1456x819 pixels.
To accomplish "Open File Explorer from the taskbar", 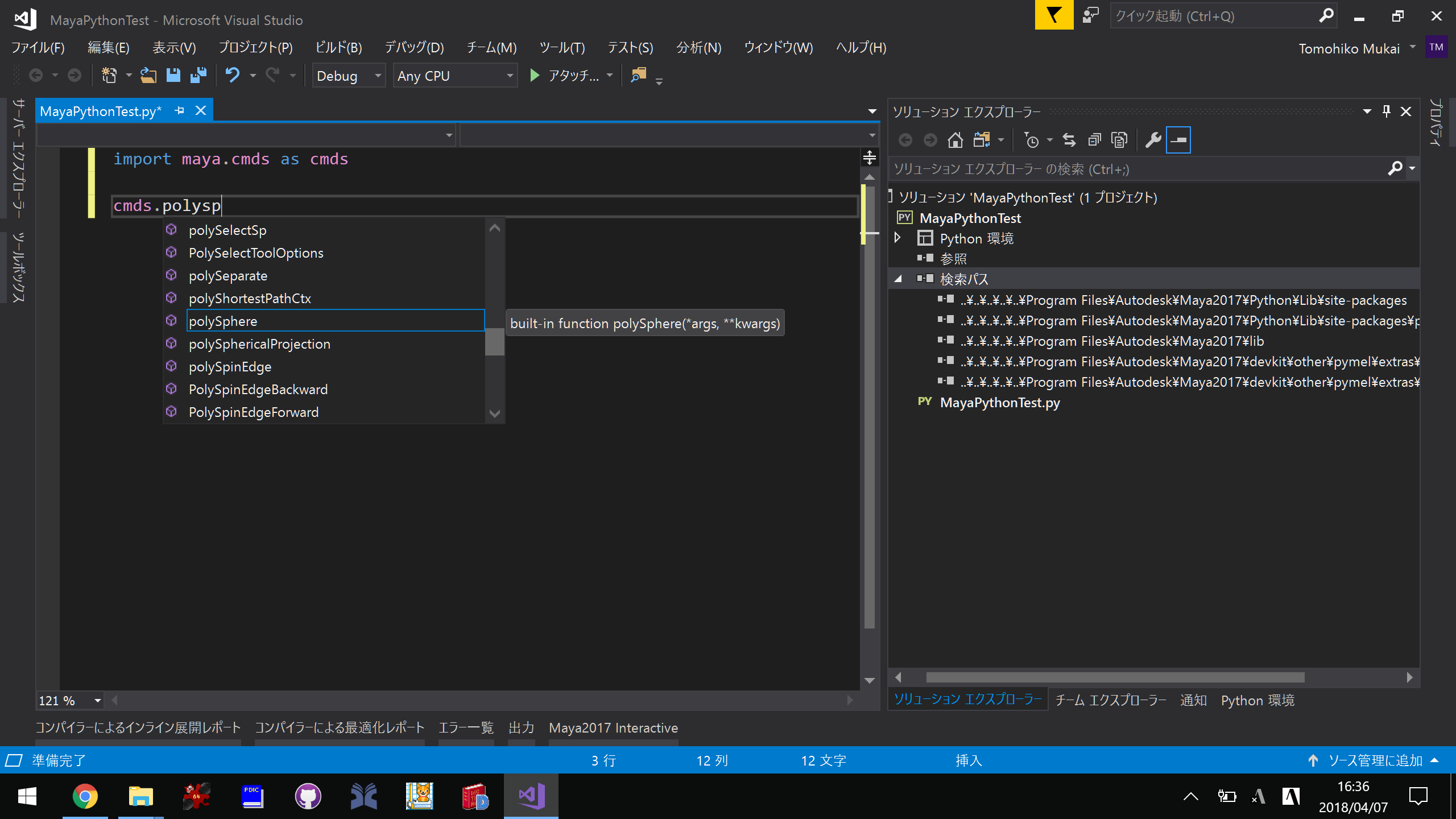I will [140, 796].
